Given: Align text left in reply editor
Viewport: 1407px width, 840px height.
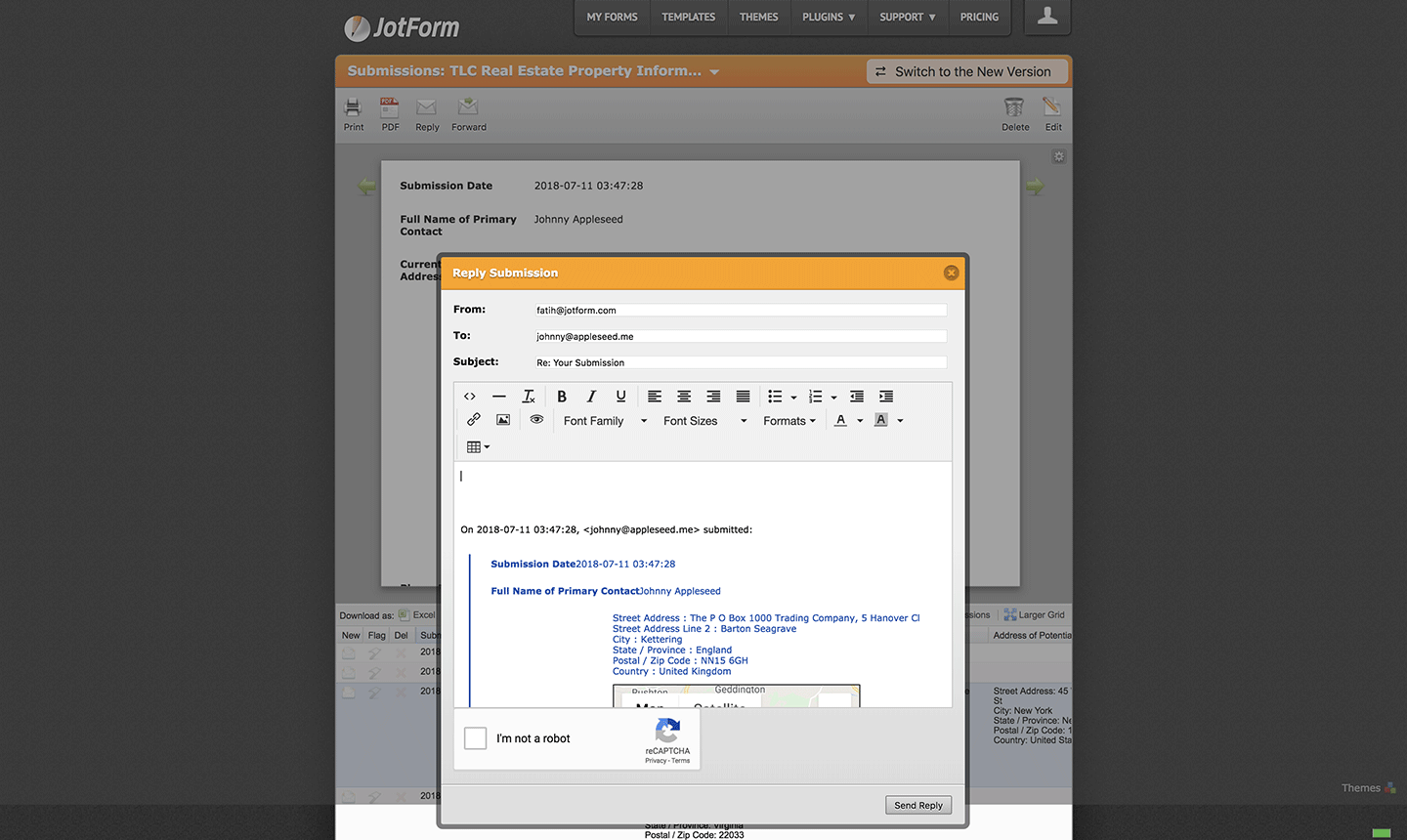Looking at the screenshot, I should coord(655,397).
